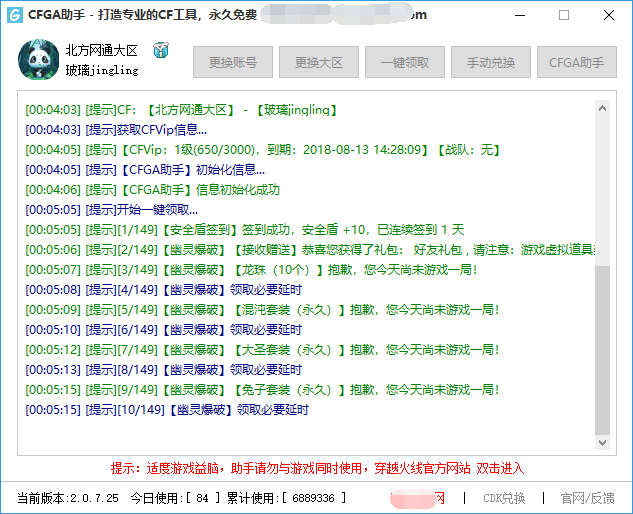Screen dimensions: 633x514
Task: Click the blurred link left of CDK兑换
Action: (x=418, y=498)
